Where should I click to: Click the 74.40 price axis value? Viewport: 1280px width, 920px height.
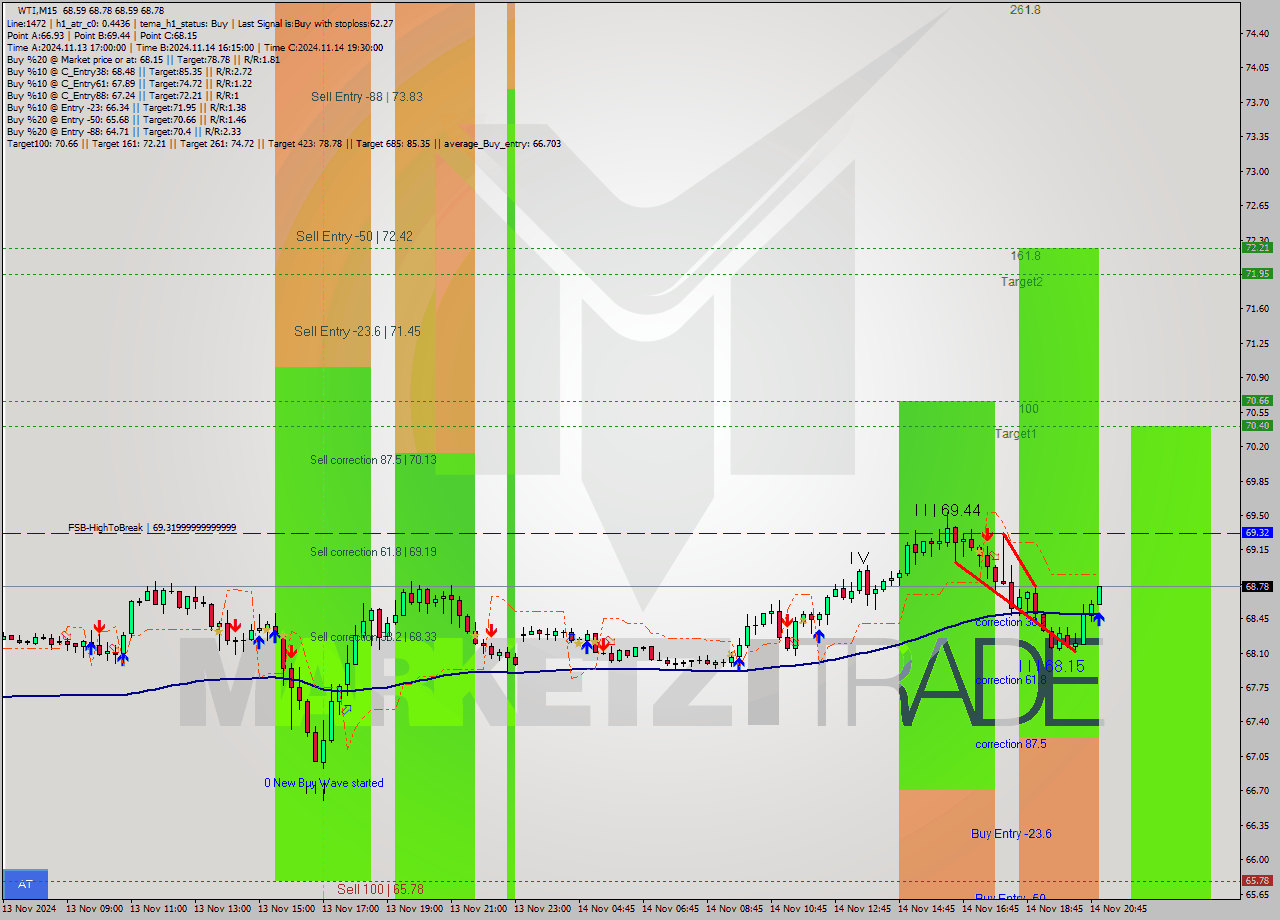(x=1257, y=33)
